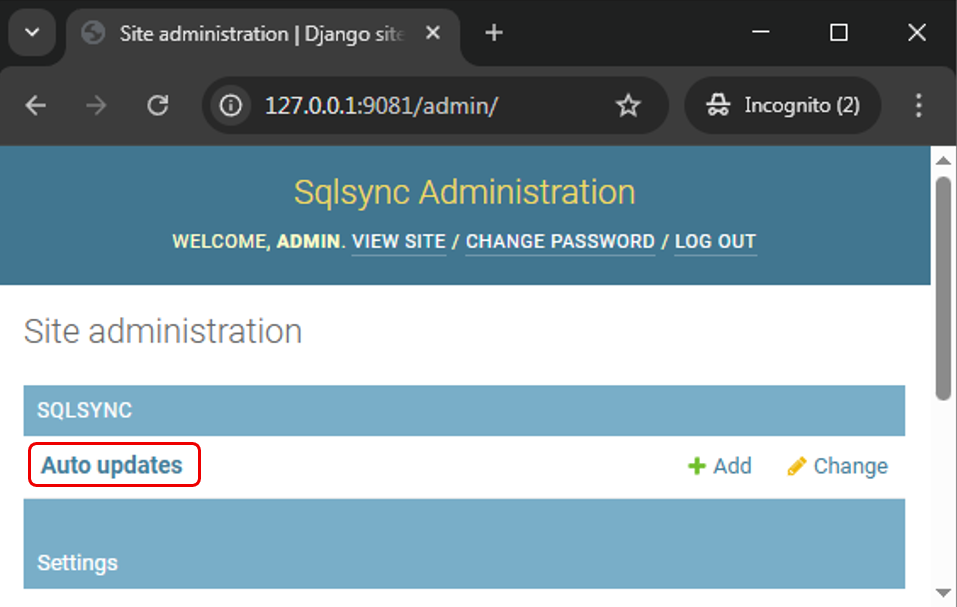Open Chrome three-dot menu
The width and height of the screenshot is (957, 607).
pos(918,106)
